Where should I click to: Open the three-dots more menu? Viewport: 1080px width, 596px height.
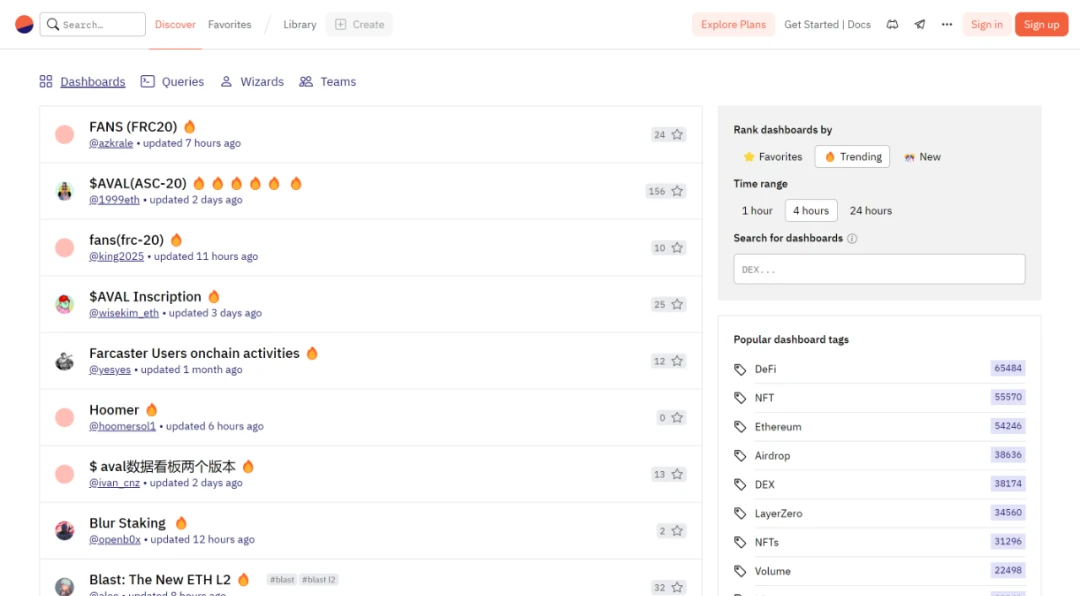pos(946,24)
